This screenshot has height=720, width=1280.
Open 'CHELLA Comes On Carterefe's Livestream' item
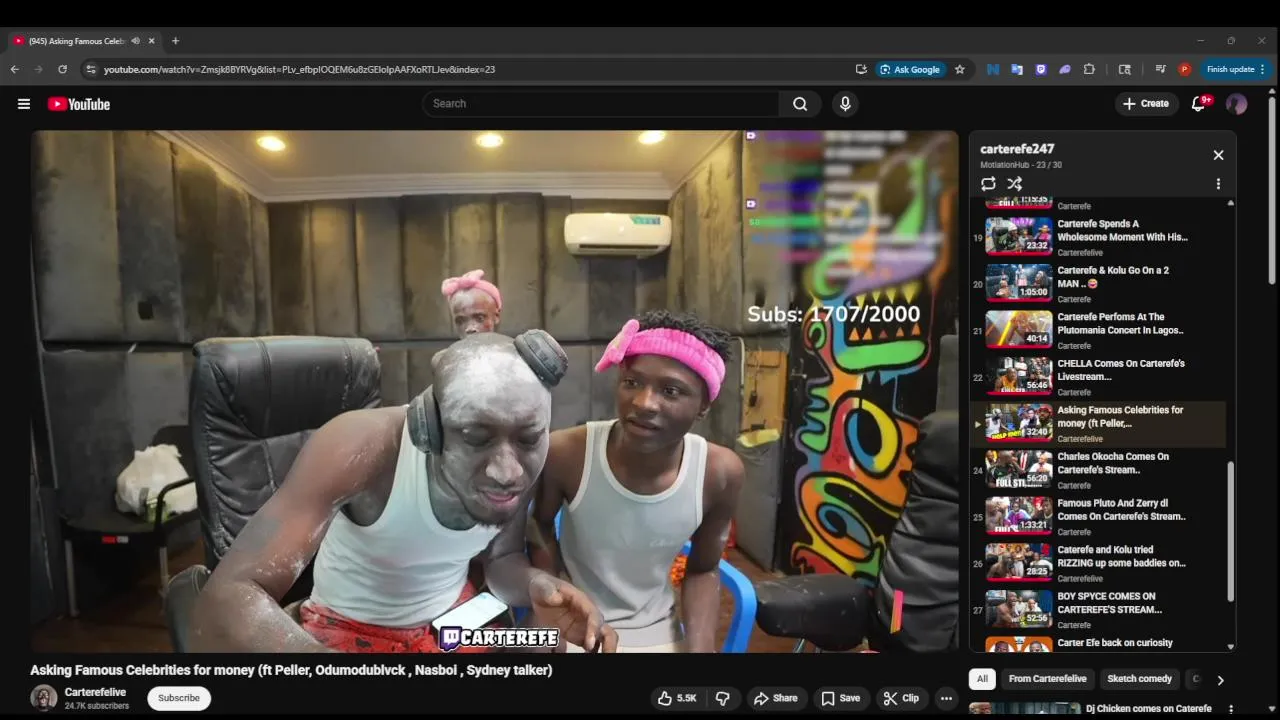pyautogui.click(x=1100, y=377)
